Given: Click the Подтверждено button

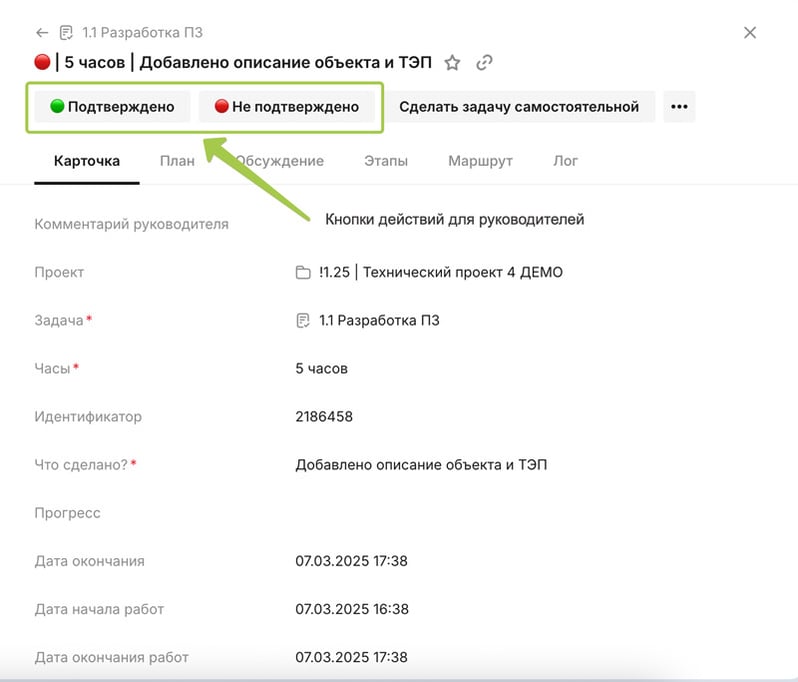Looking at the screenshot, I should coord(112,106).
